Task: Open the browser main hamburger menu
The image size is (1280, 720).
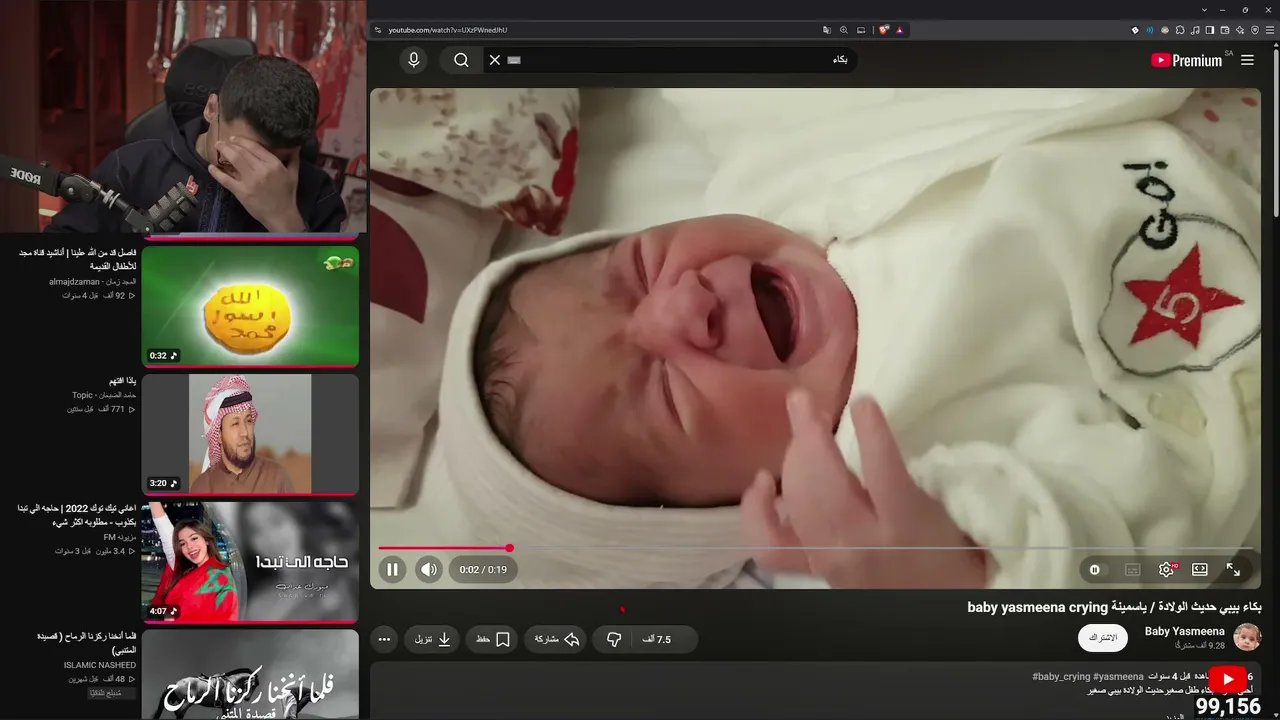Action: point(1269,30)
